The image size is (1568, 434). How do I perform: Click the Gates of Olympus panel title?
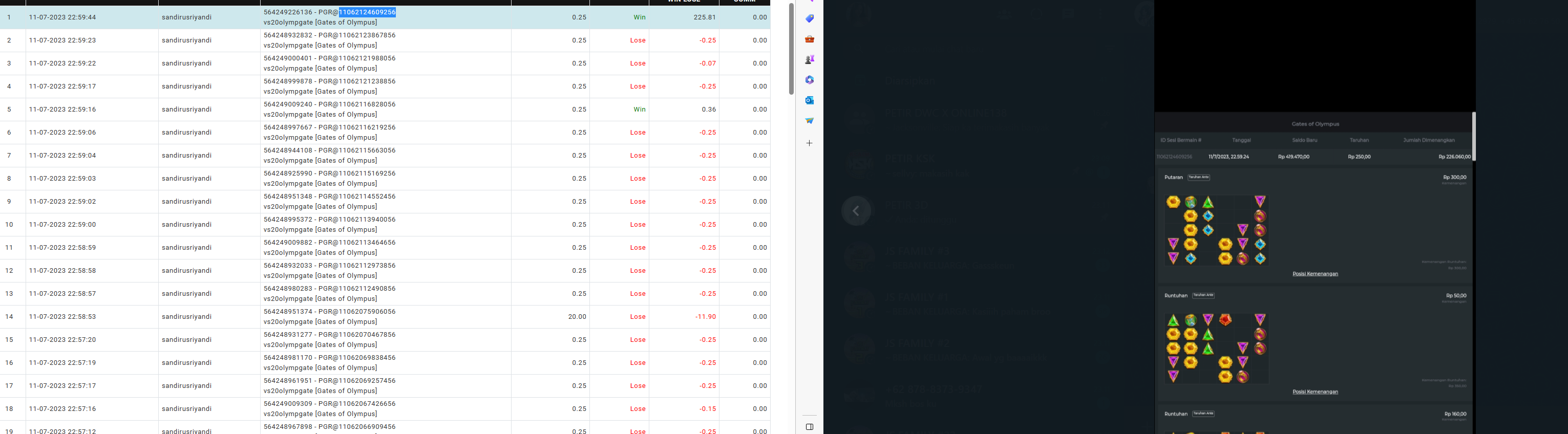[x=1315, y=124]
